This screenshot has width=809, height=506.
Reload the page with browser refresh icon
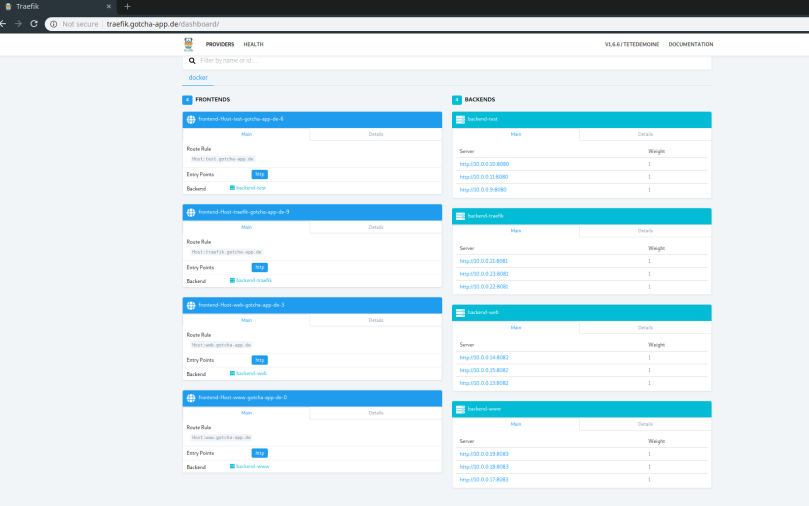(x=34, y=24)
